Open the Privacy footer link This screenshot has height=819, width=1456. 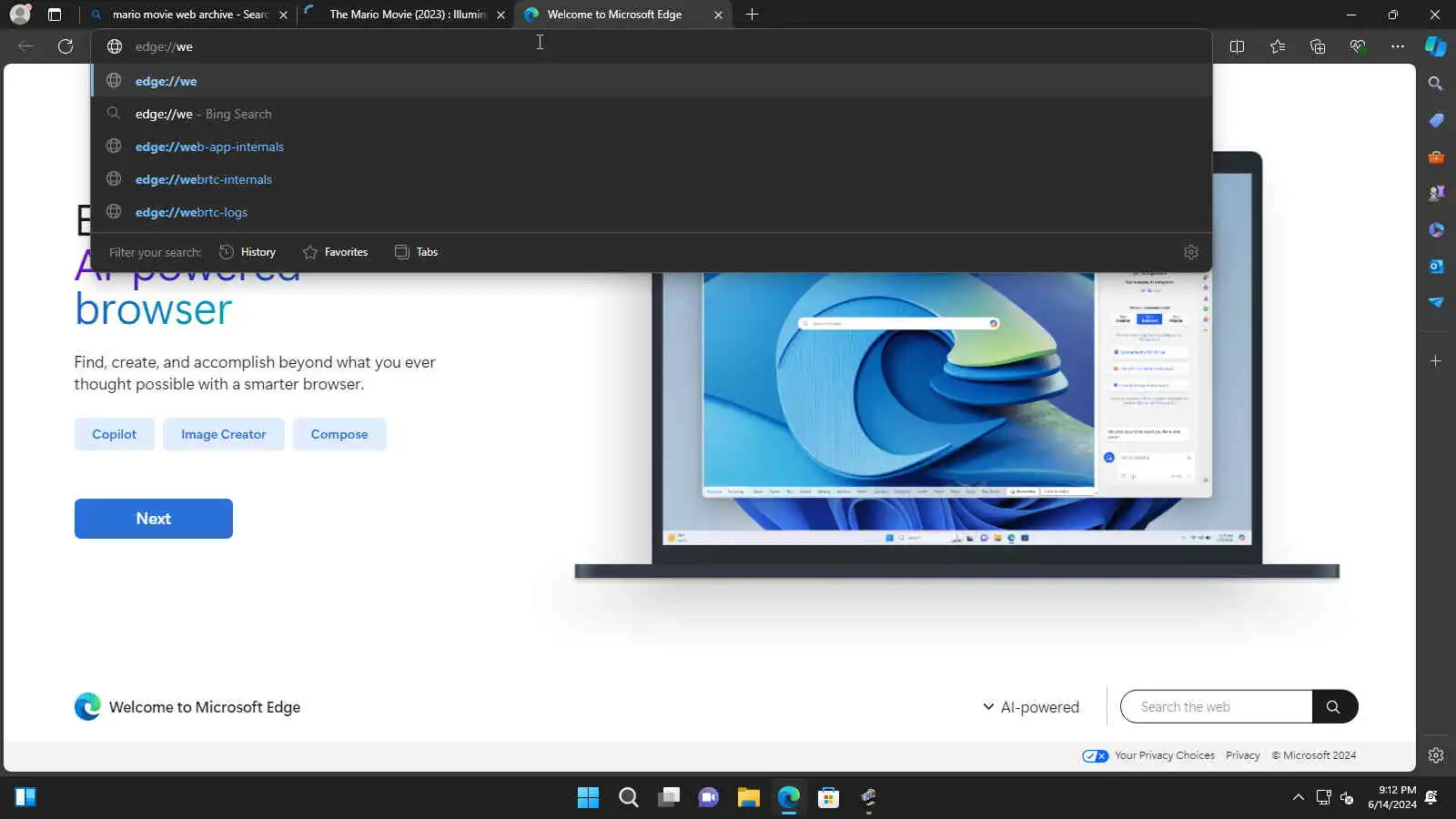tap(1243, 755)
